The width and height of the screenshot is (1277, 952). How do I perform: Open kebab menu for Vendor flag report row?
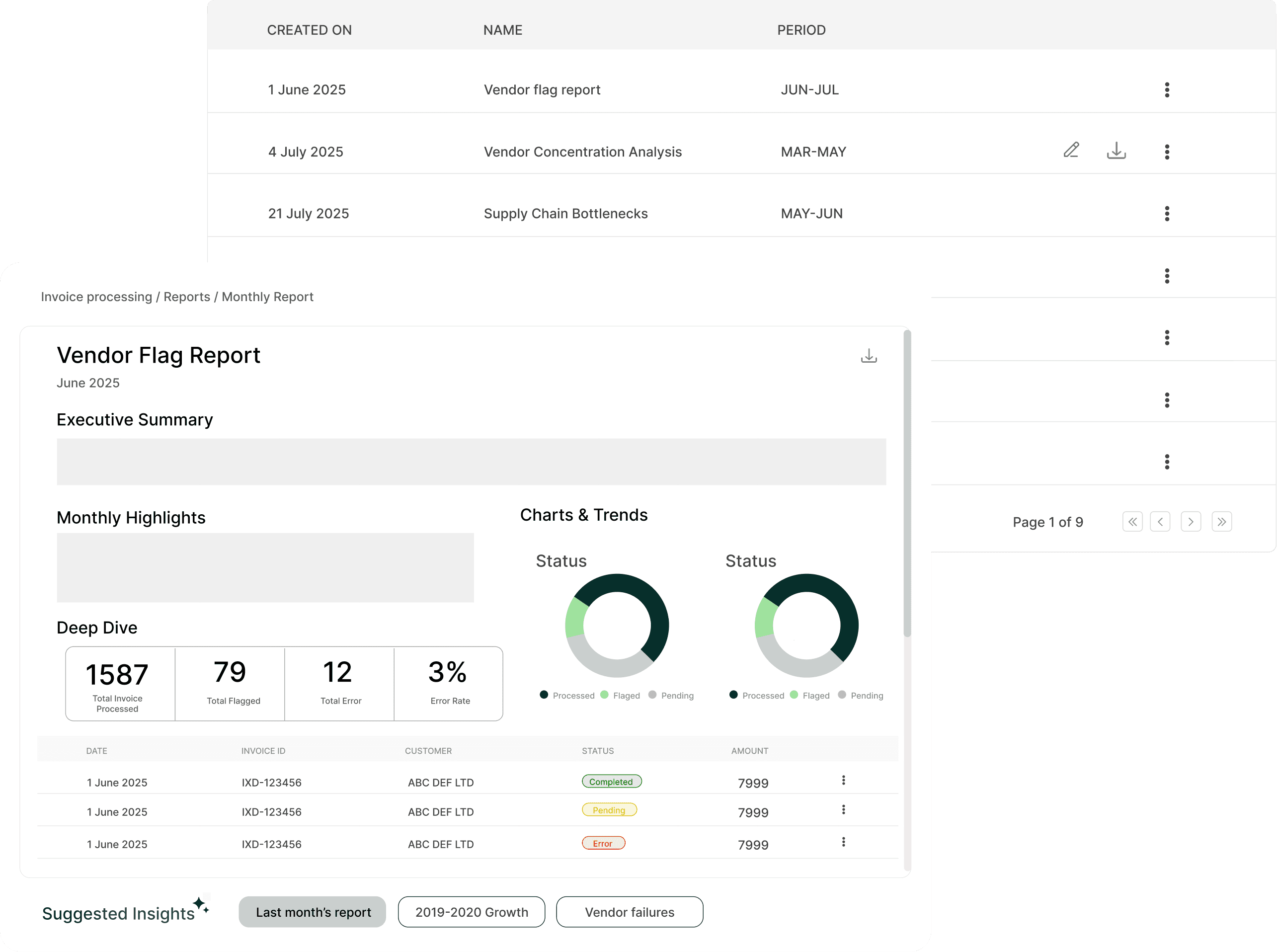coord(1168,89)
